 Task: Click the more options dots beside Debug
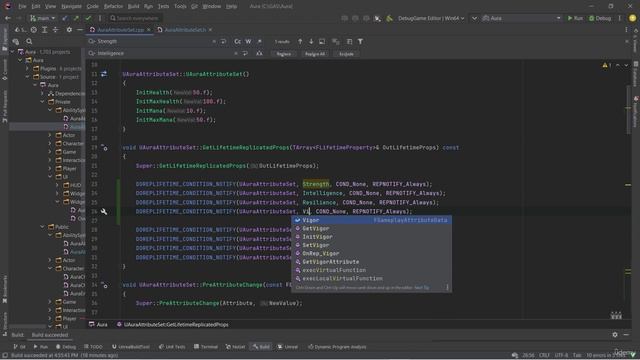620,18
